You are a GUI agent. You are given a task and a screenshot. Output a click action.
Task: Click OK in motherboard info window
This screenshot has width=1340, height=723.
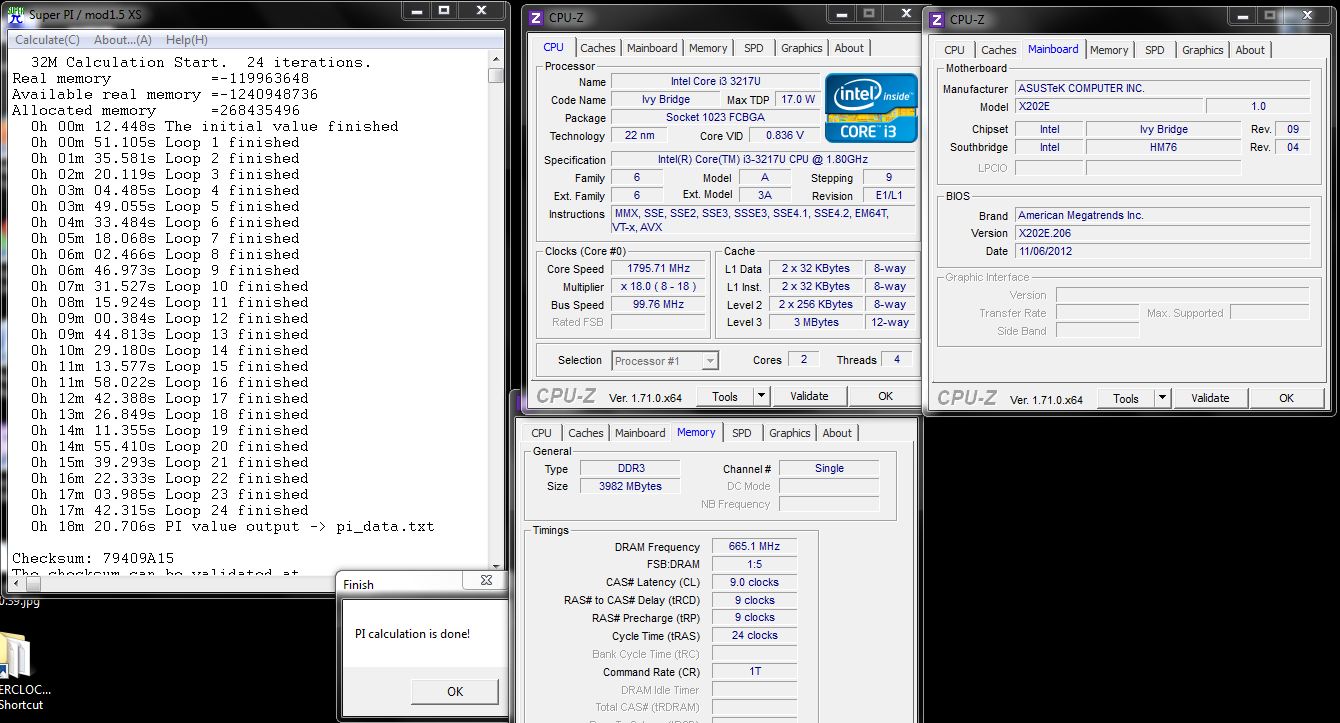coord(1286,398)
